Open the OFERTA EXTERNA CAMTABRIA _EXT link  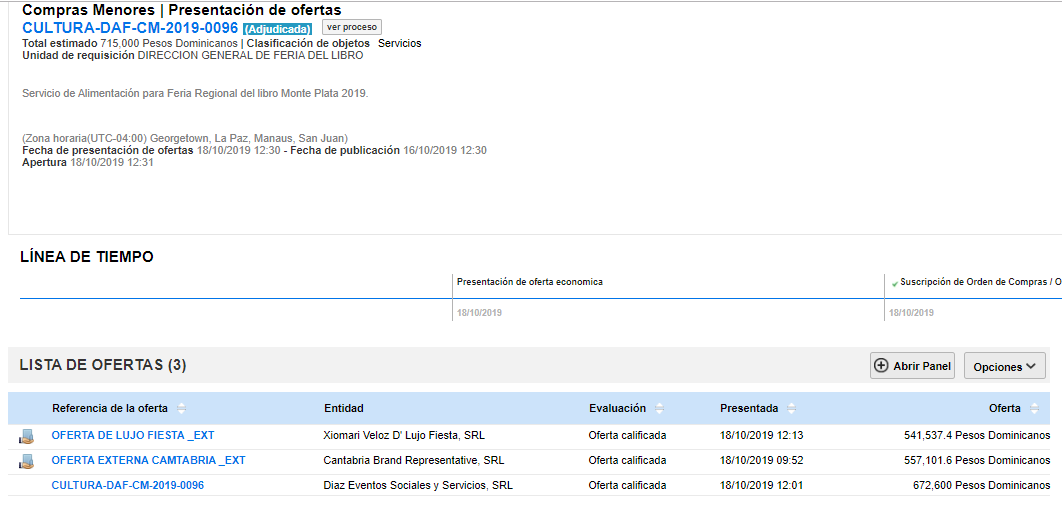coord(148,461)
